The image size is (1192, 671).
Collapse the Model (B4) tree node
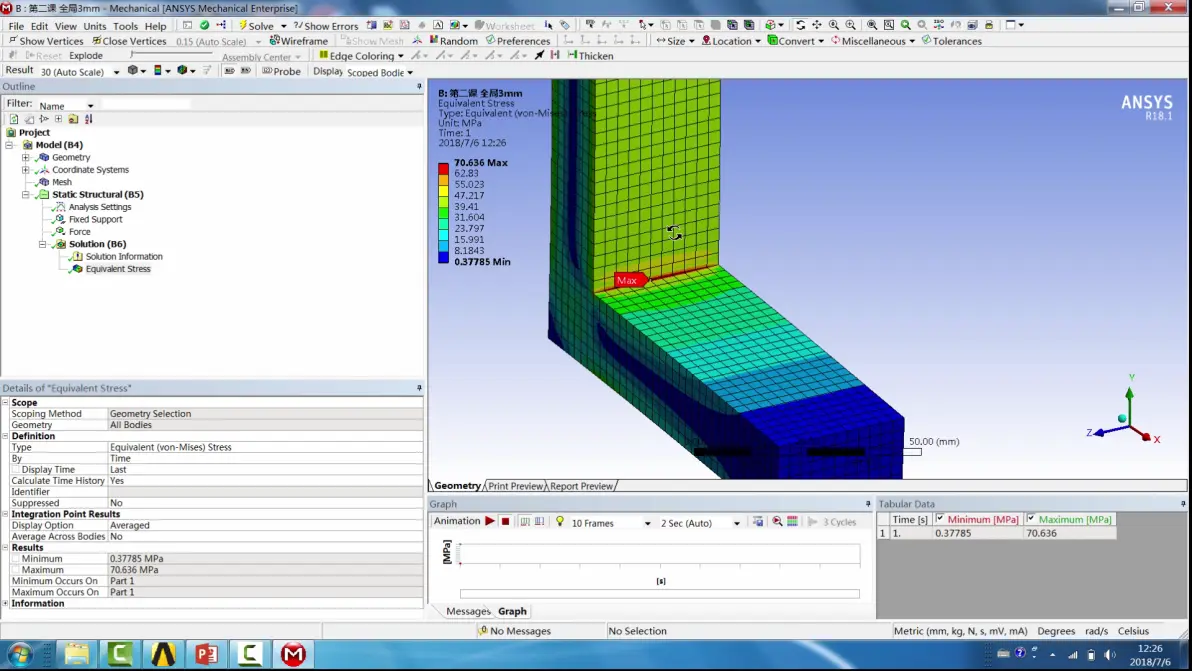9,144
